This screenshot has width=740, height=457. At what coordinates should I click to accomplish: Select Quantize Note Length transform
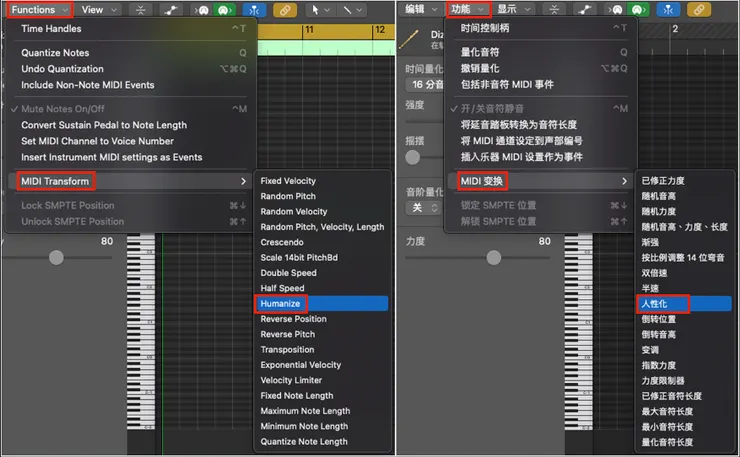322,442
